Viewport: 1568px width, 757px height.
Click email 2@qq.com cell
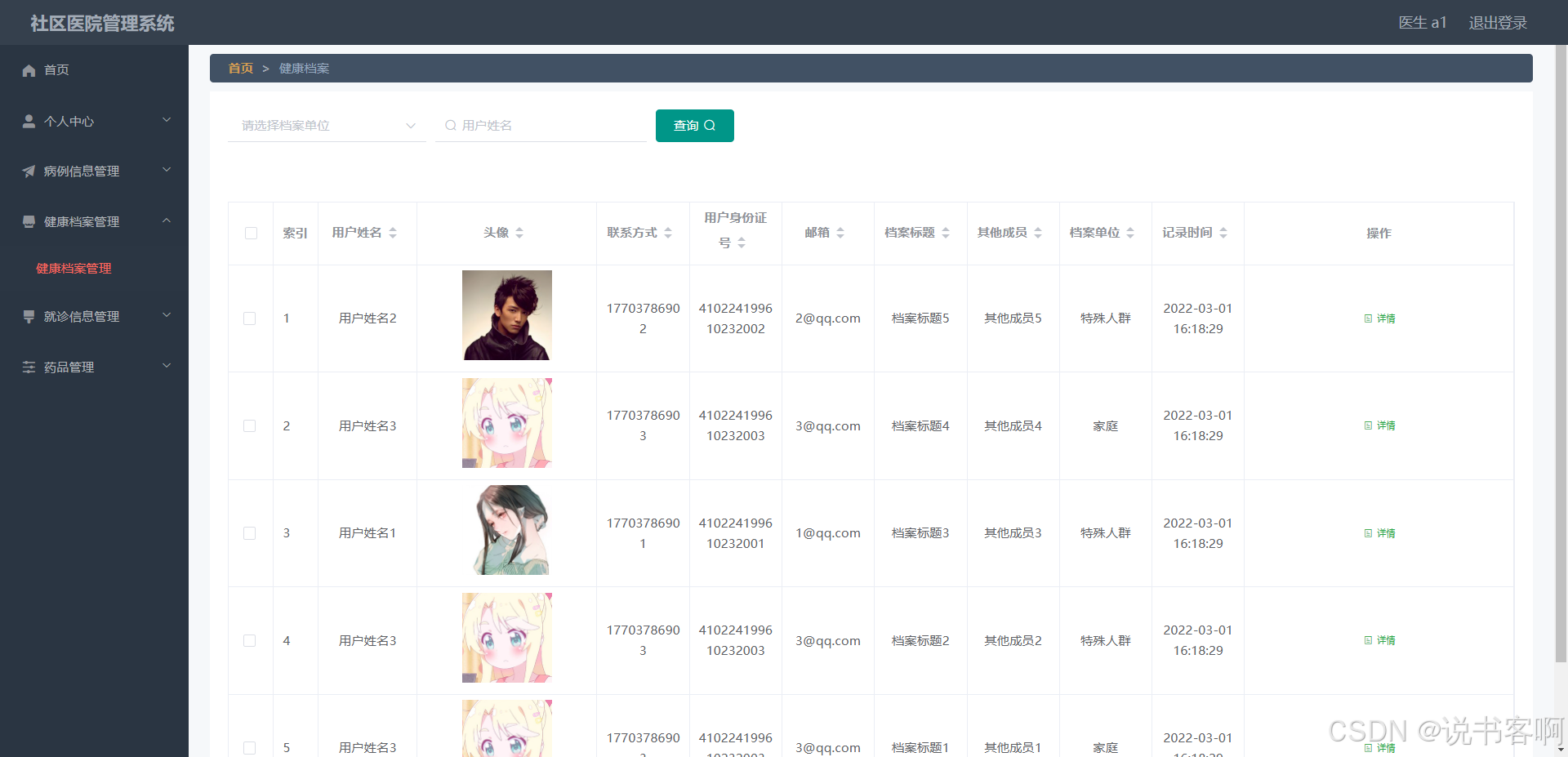click(x=828, y=318)
